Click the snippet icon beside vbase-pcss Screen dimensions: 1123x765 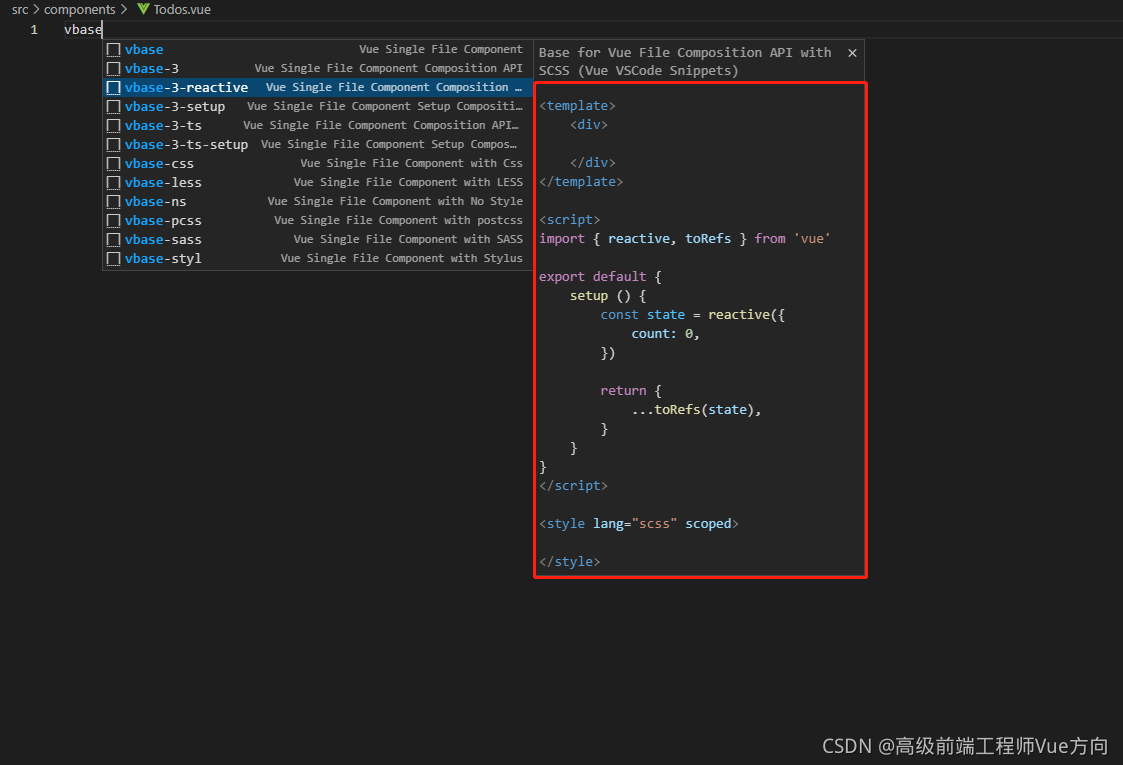(x=113, y=220)
